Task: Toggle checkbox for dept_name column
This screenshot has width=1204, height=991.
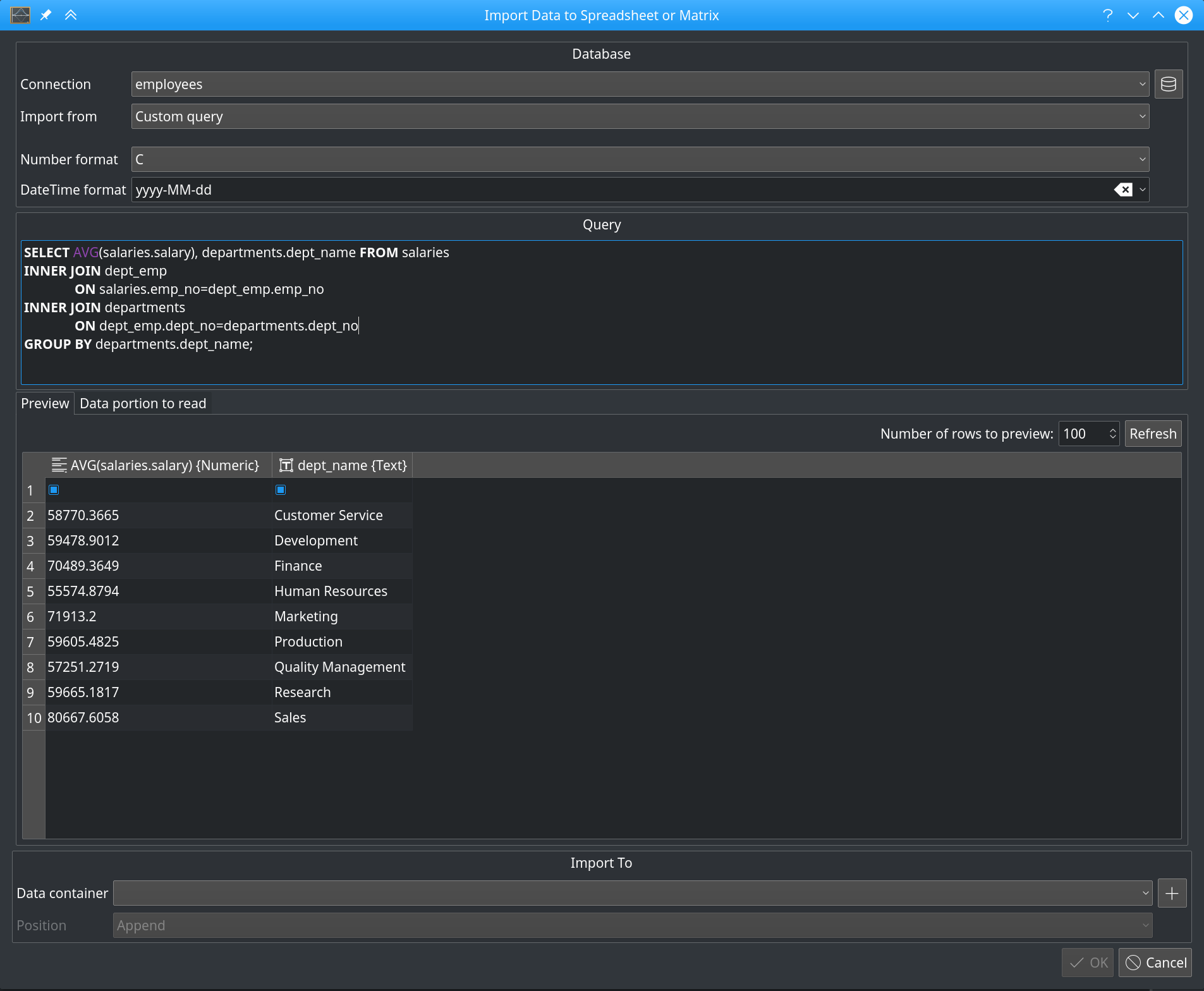Action: point(281,489)
